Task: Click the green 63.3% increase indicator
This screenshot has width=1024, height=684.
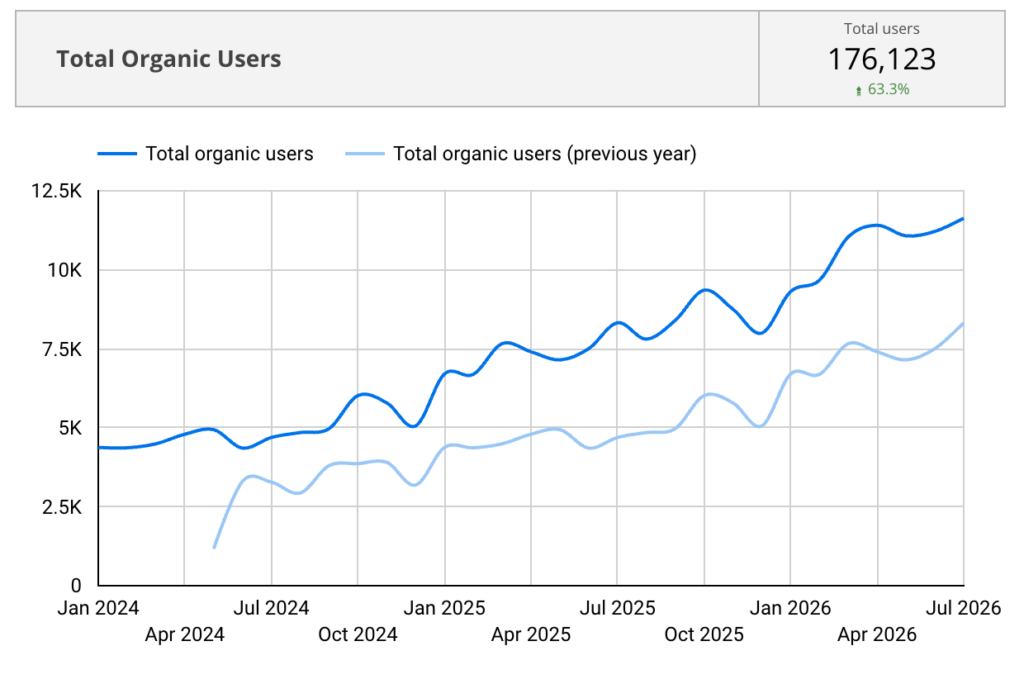Action: pyautogui.click(x=882, y=90)
